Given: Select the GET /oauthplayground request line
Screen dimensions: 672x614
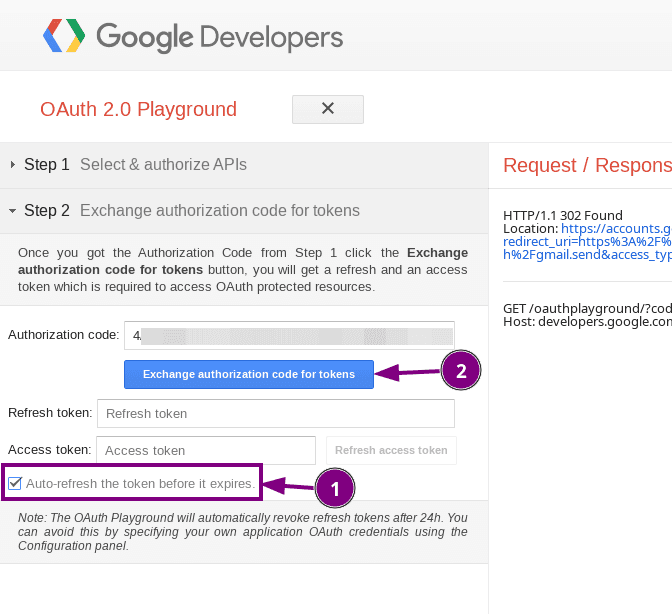Looking at the screenshot, I should pos(586,307).
